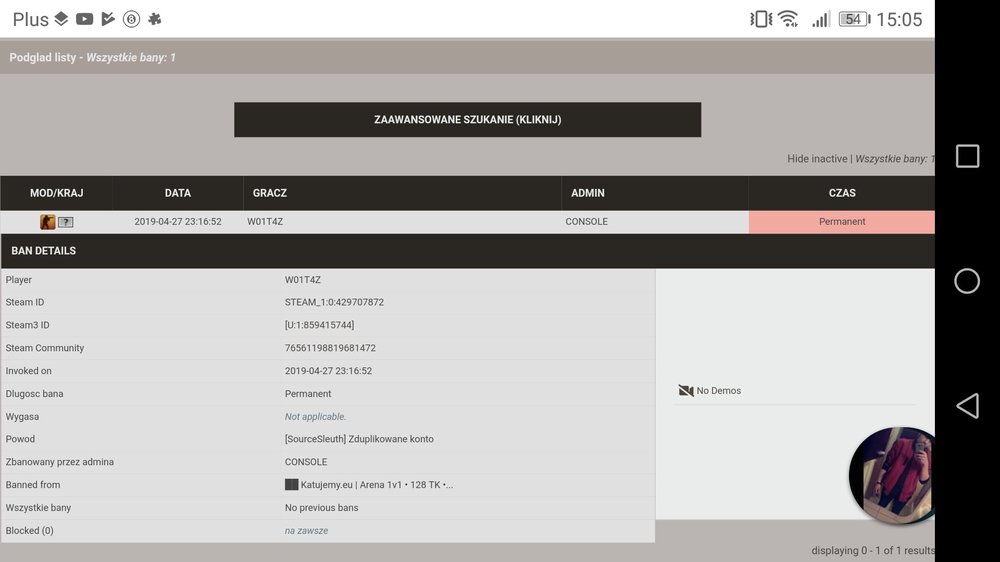Click the Dlugosc bana Permanent value
Viewport: 1000px width, 562px height.
pyautogui.click(x=308, y=394)
